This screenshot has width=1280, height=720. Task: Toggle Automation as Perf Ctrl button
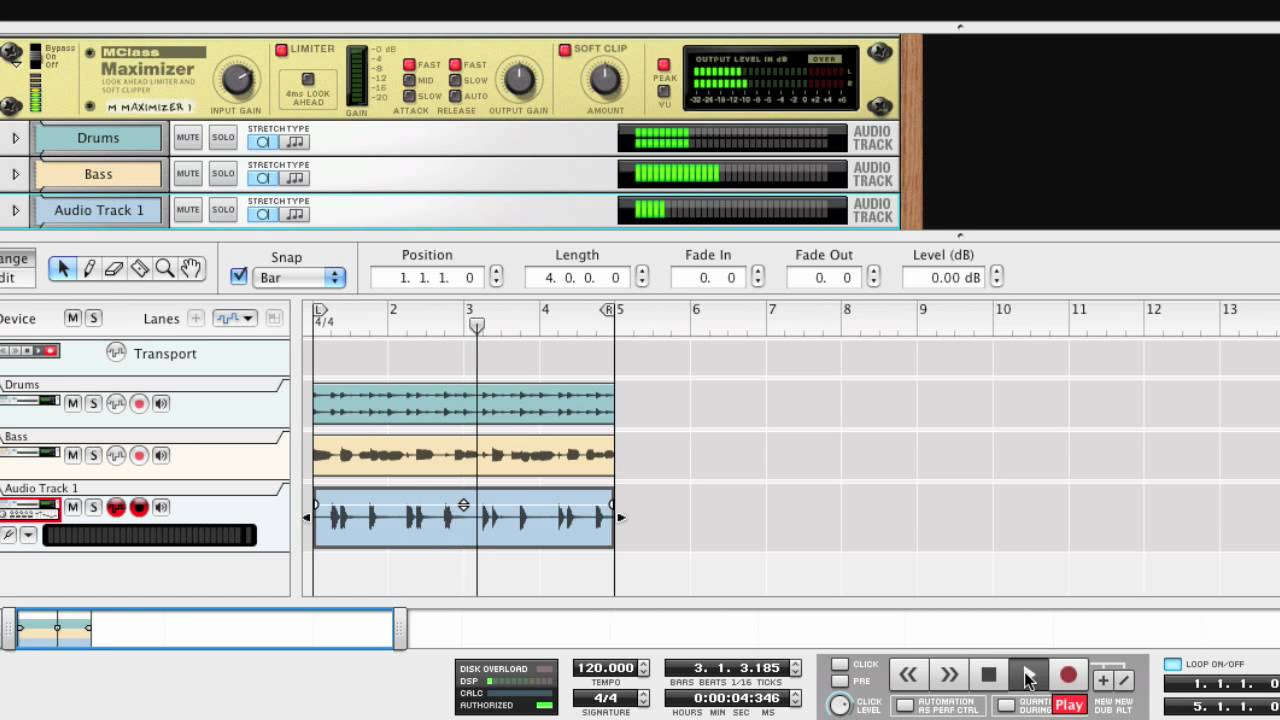(x=904, y=705)
